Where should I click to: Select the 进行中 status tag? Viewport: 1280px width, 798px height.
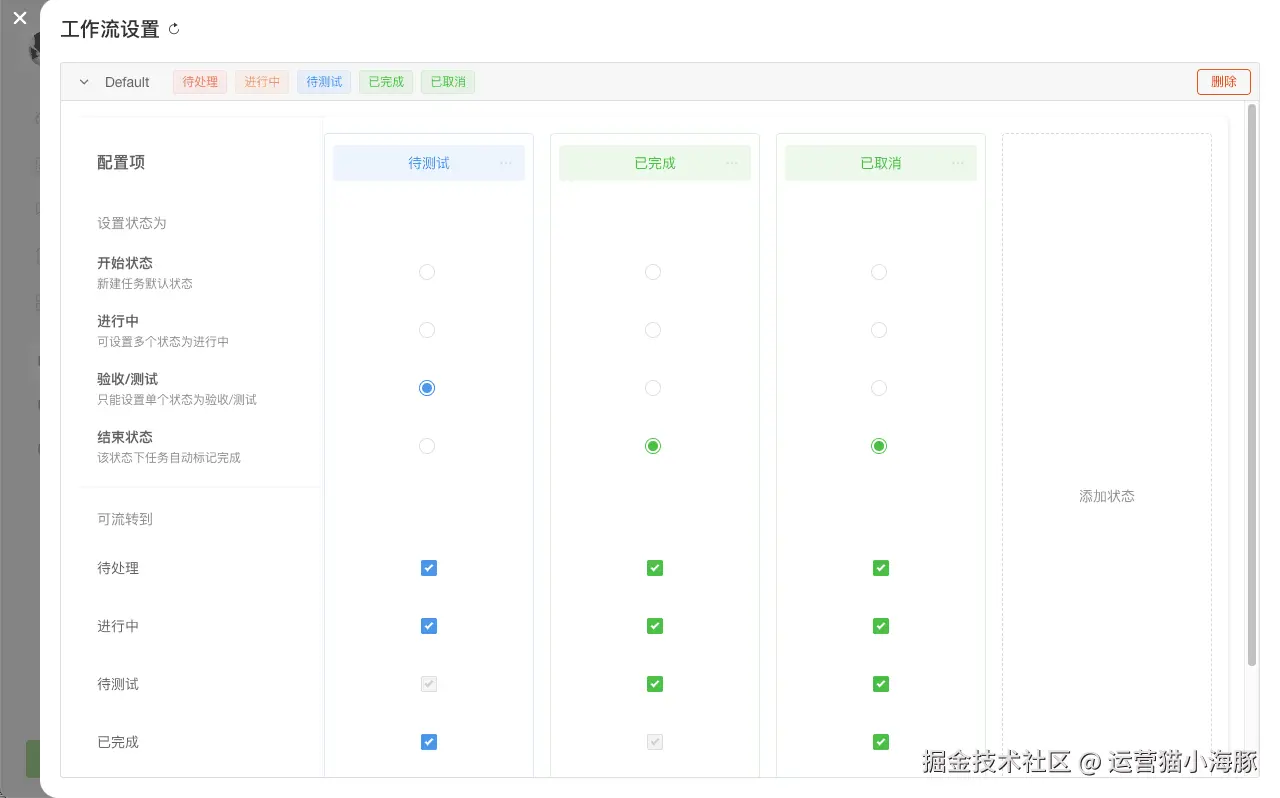[261, 82]
